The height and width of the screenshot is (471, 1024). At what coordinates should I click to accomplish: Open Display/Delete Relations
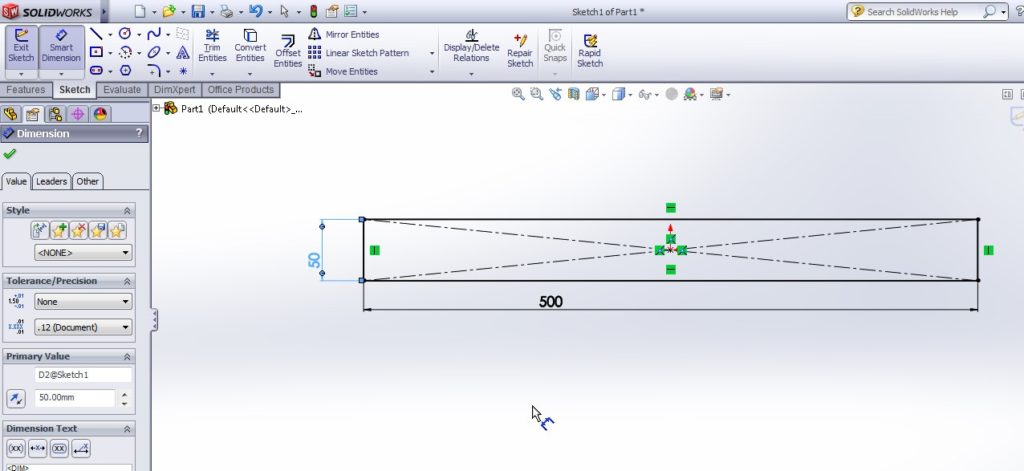pos(472,47)
